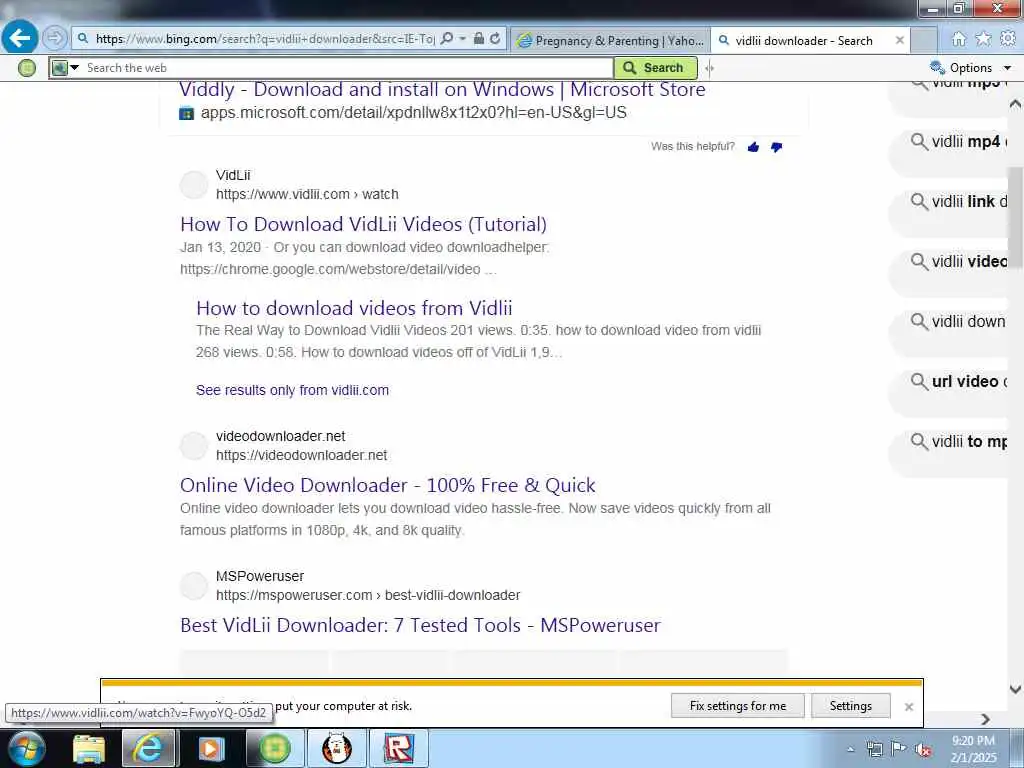Open the Home icon in IE toolbar
The width and height of the screenshot is (1024, 768).
pos(958,39)
